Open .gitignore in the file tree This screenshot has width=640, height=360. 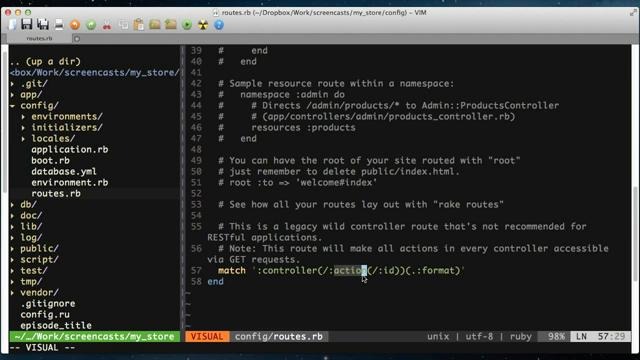point(48,304)
